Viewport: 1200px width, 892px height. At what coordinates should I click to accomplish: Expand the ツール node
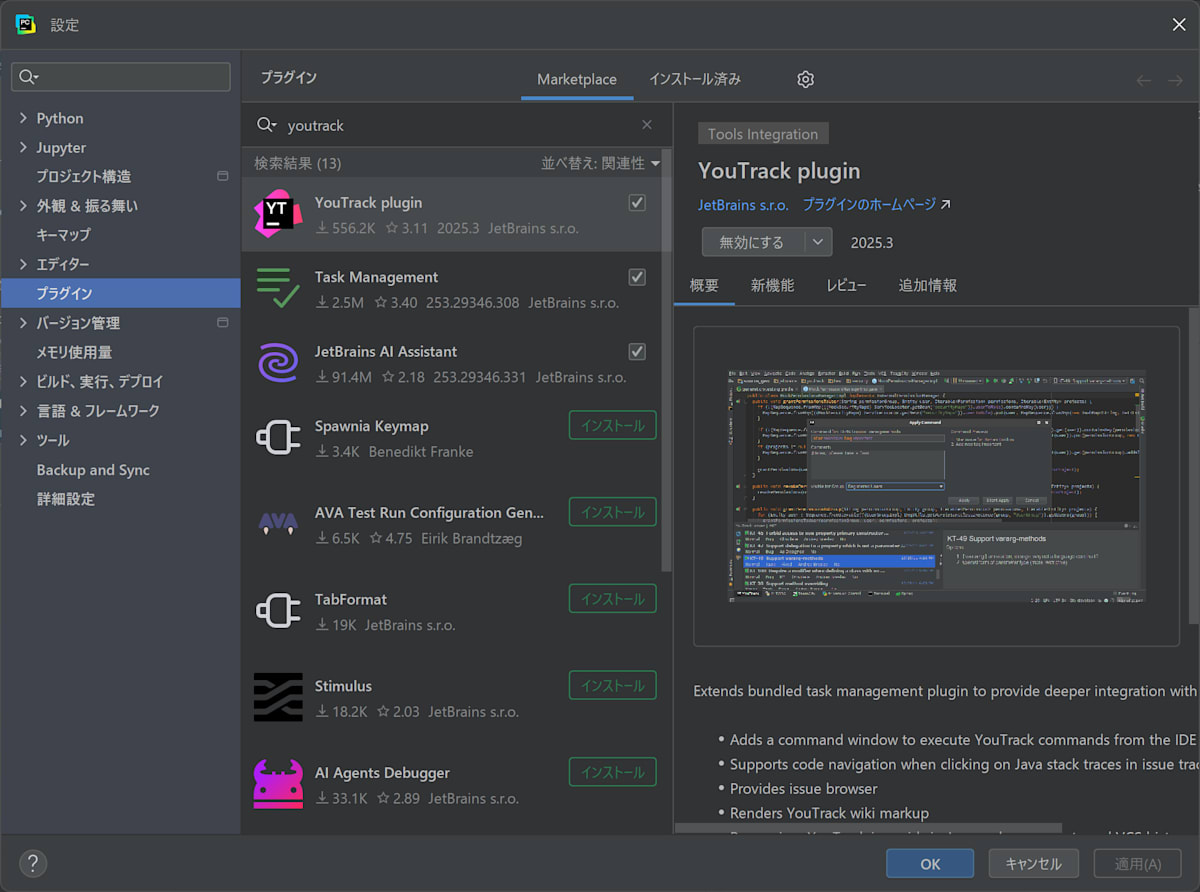[23, 440]
